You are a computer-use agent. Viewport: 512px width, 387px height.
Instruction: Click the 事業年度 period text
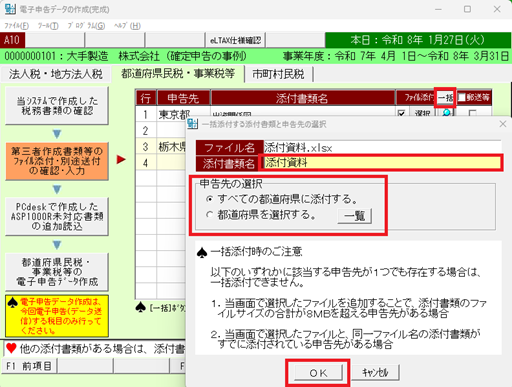[396, 56]
